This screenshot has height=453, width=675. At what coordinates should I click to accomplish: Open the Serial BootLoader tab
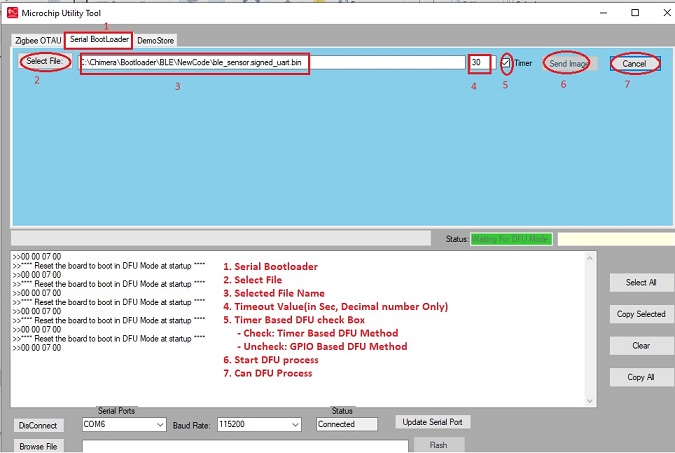click(x=98, y=40)
